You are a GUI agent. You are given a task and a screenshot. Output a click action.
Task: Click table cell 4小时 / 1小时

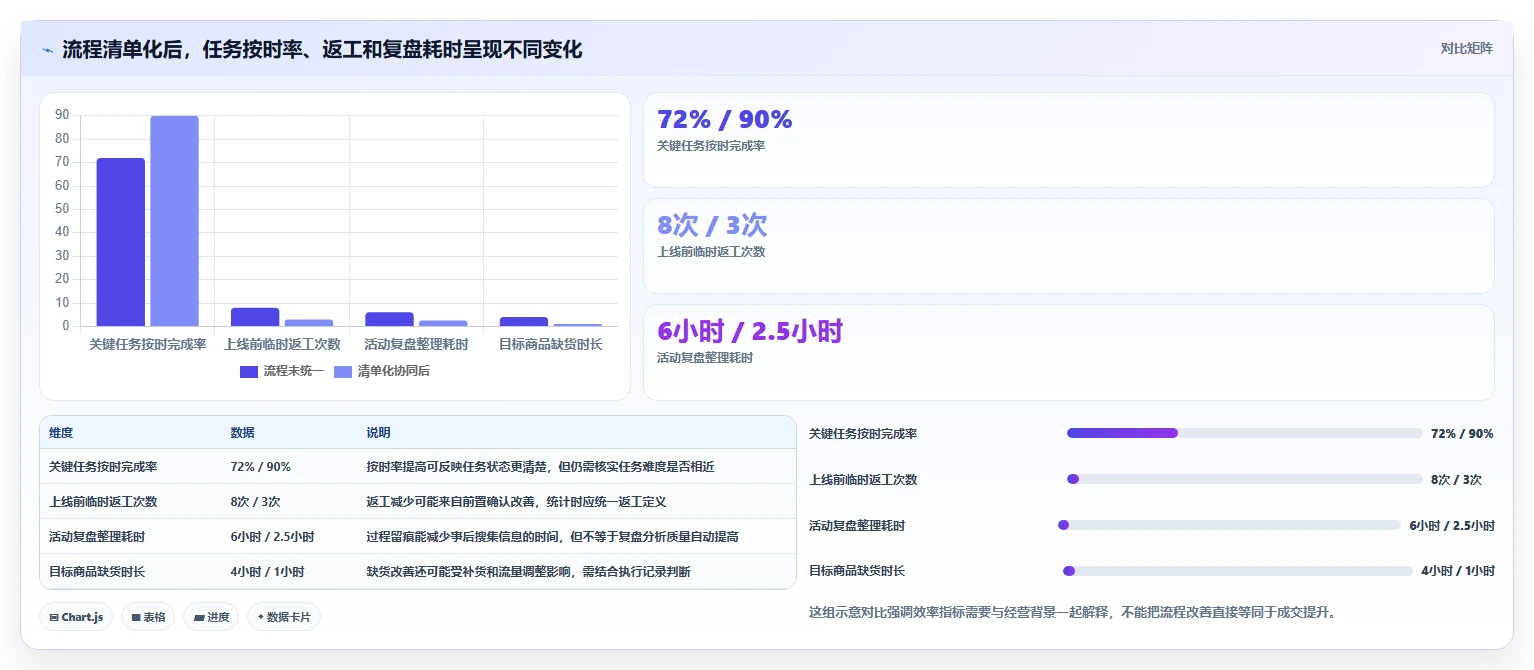267,572
